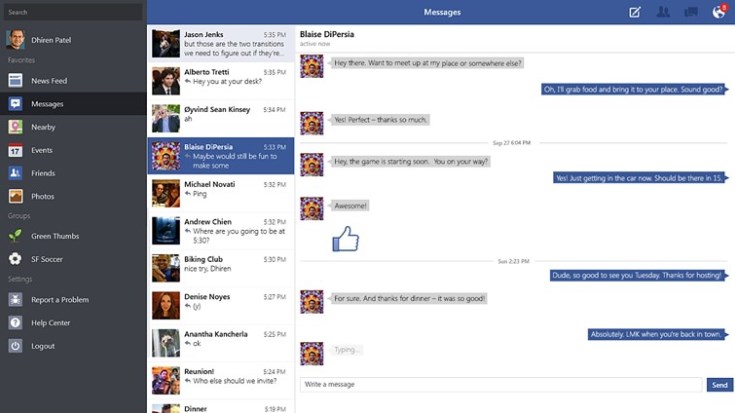Viewport: 735px width, 413px height.
Task: Click message 'For sure. And thanks for dinner'
Action: tap(409, 298)
